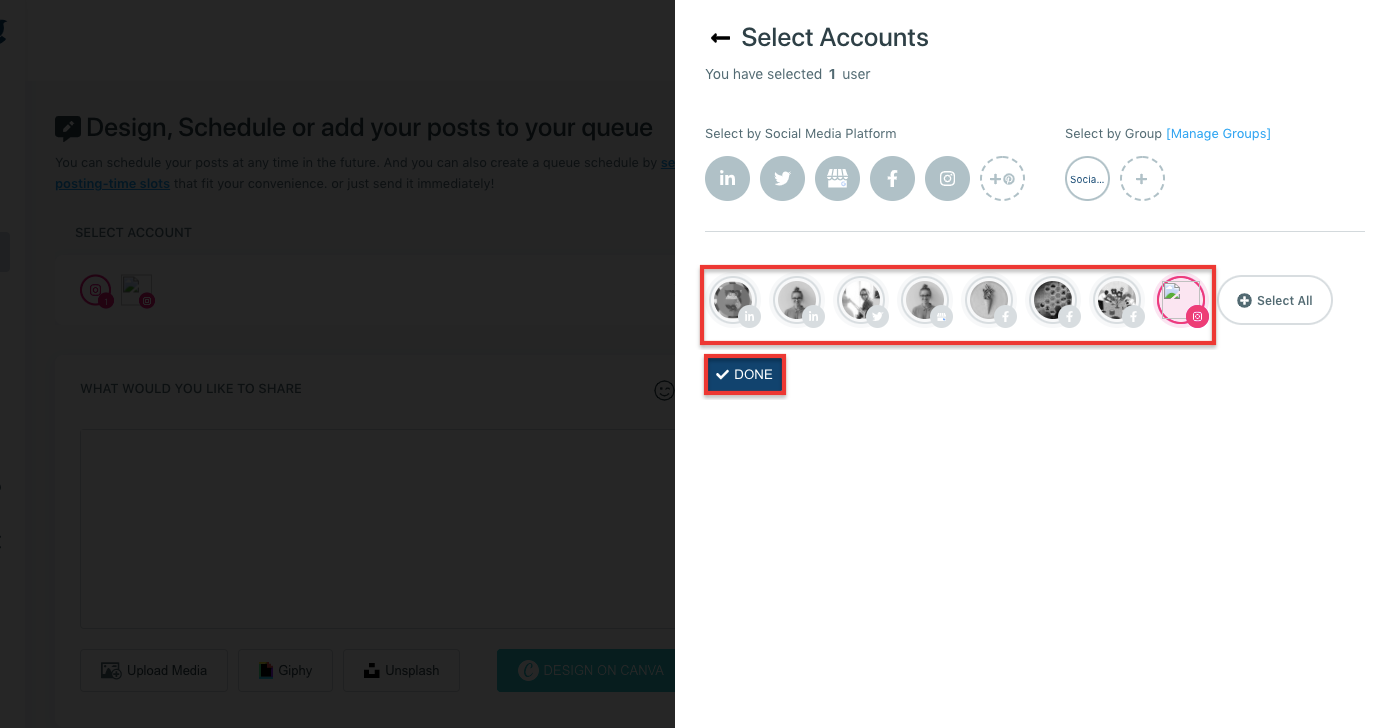1377x728 pixels.
Task: Click the posting-time slots link
Action: click(112, 183)
